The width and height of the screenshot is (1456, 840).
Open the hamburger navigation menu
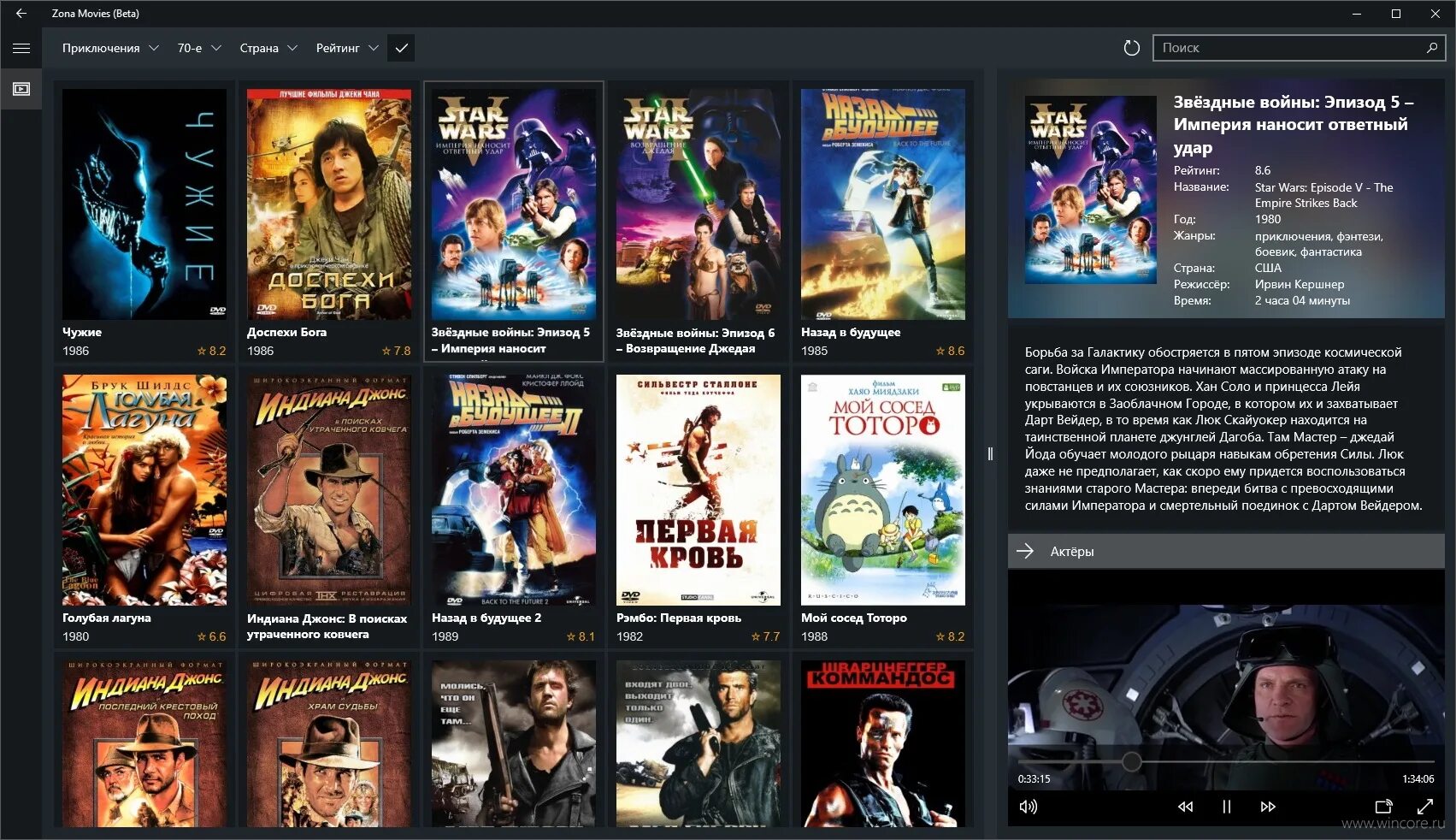[21, 48]
